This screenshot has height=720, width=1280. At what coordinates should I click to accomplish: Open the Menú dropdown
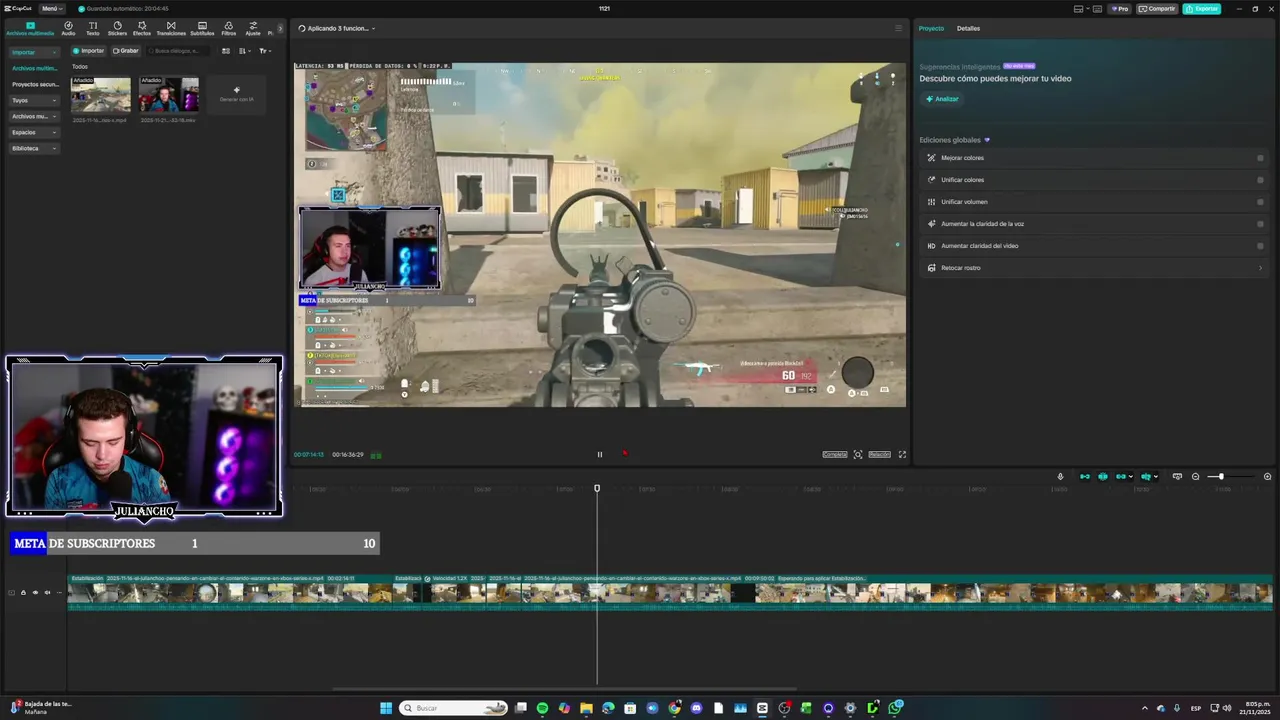50,8
